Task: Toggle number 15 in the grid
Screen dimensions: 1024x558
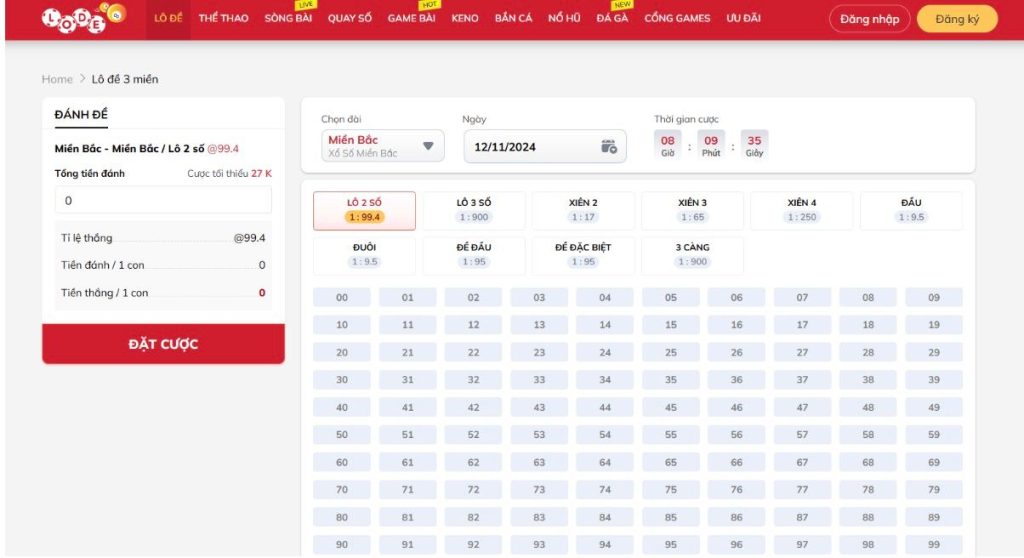Action: pyautogui.click(x=671, y=325)
